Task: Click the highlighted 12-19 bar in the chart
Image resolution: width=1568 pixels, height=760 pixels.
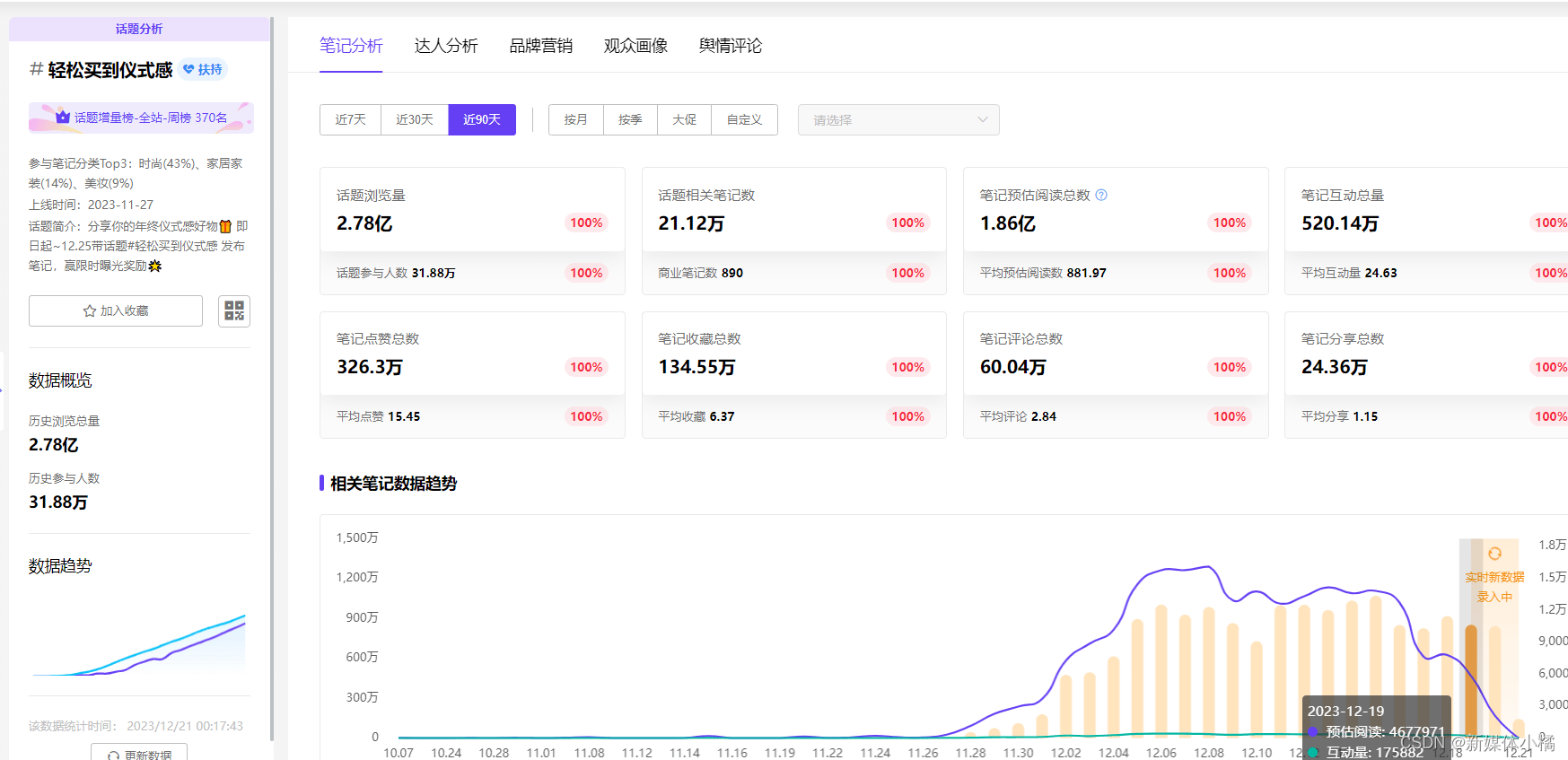Action: [x=1471, y=680]
